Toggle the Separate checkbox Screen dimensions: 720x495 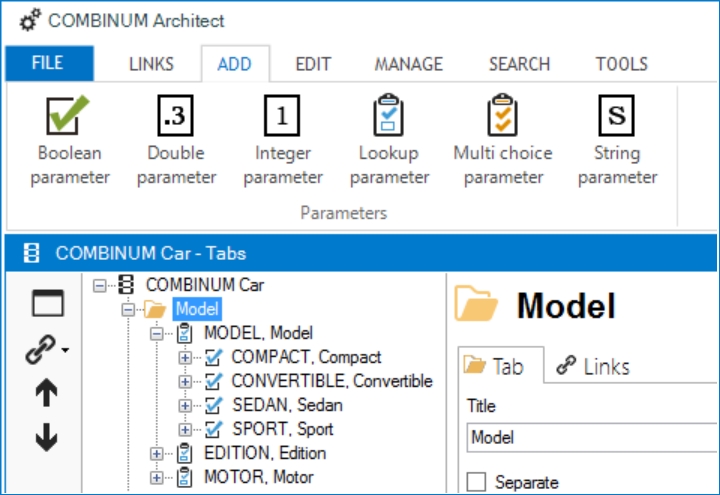pos(476,482)
